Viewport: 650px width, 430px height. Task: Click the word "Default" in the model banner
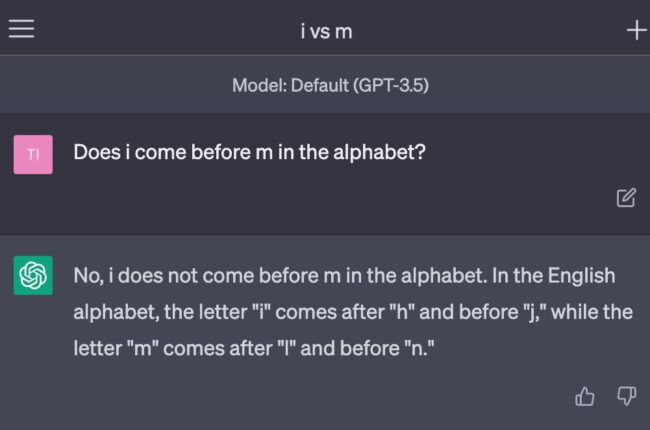pyautogui.click(x=317, y=86)
